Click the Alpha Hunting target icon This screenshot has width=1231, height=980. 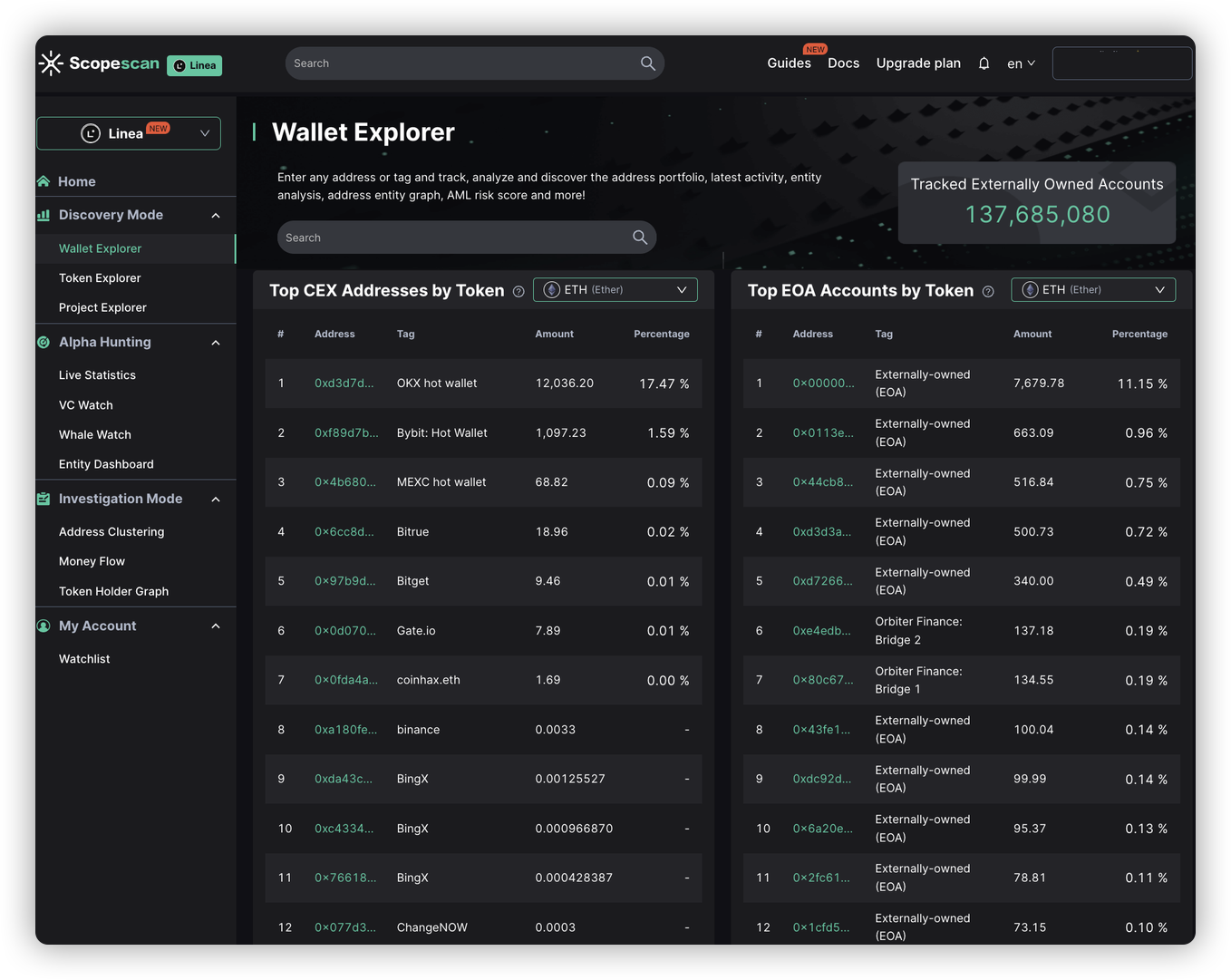click(44, 343)
